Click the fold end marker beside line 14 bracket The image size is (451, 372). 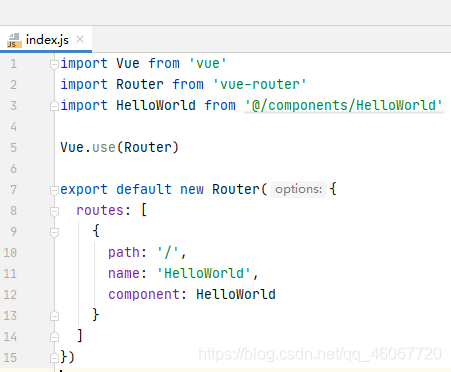click(54, 337)
